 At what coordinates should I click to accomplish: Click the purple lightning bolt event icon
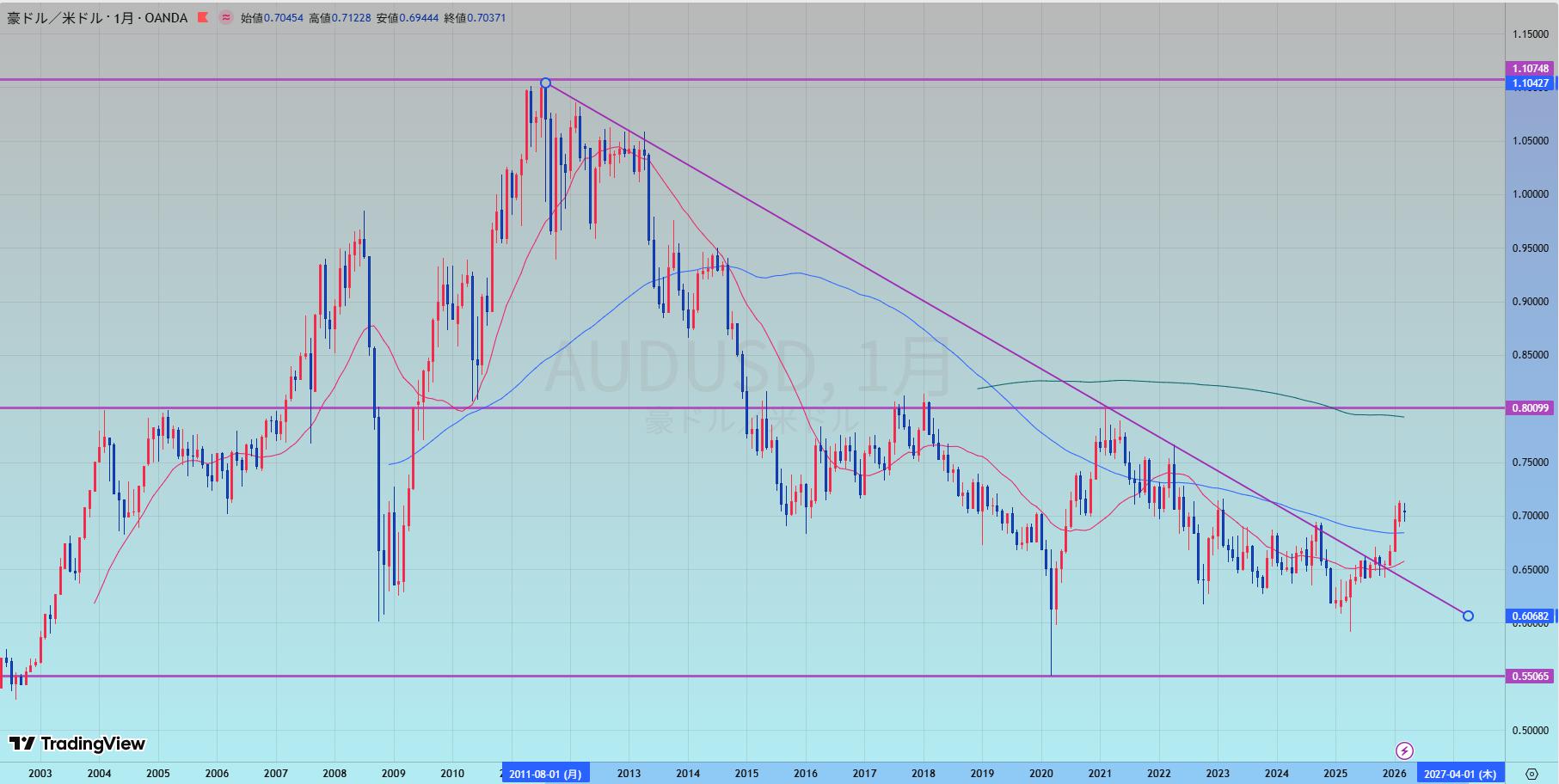(x=1404, y=750)
